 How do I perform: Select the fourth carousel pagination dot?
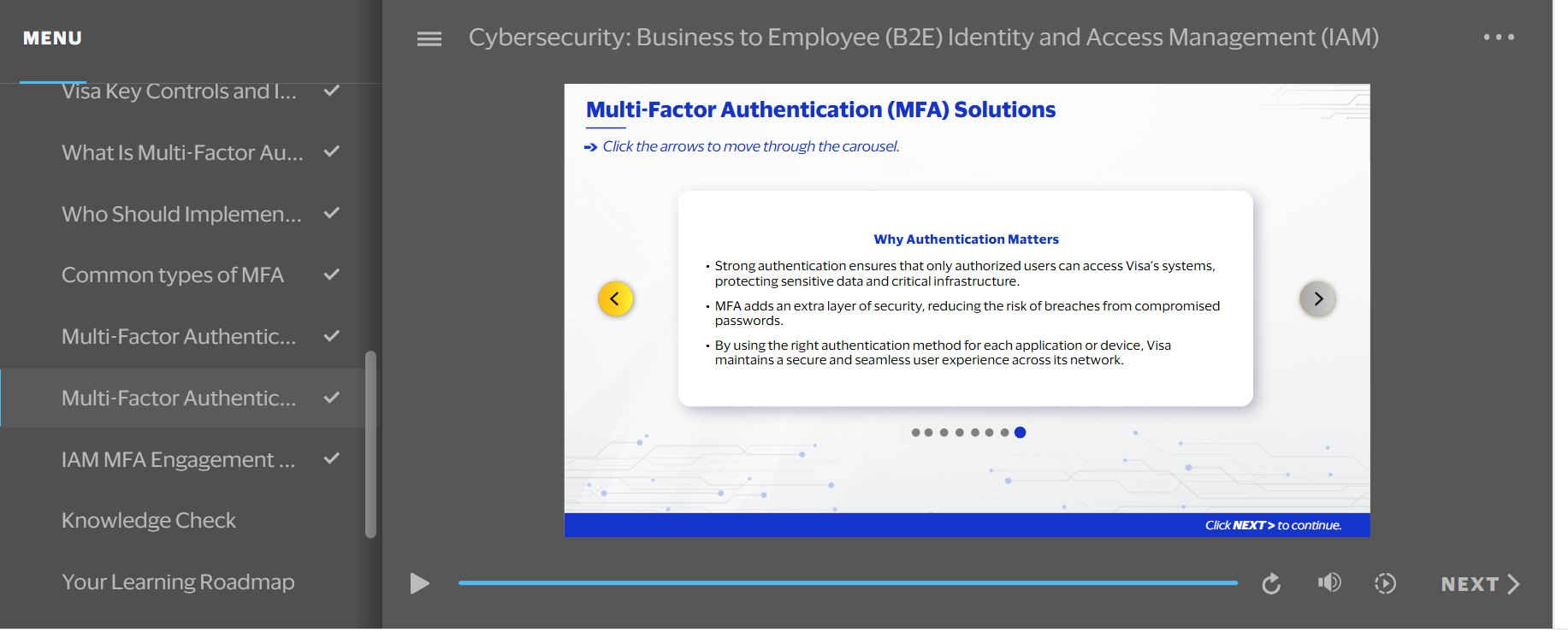[960, 433]
